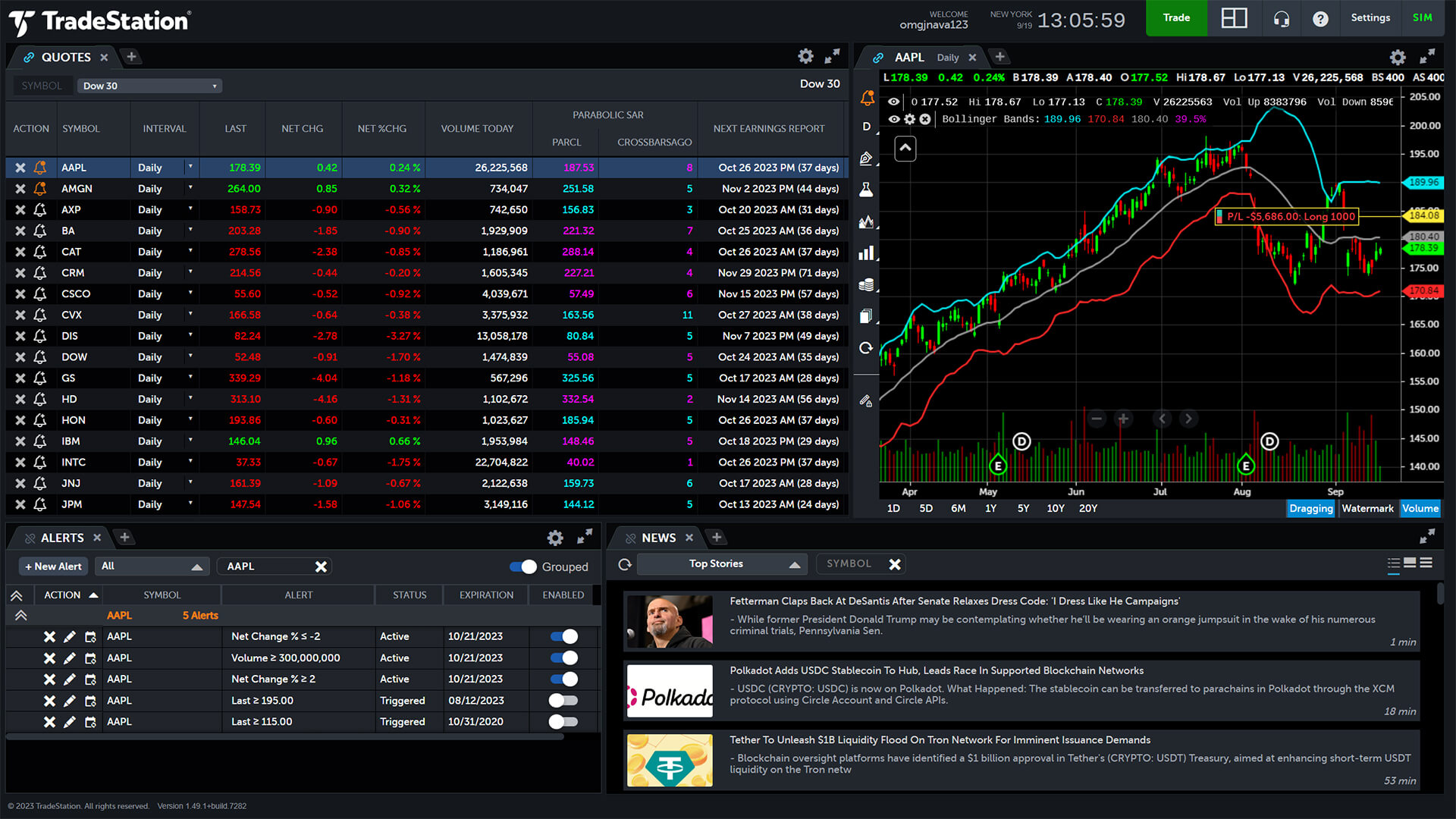Viewport: 1456px width, 819px height.
Task: Open the Dow 30 symbol list dropdown
Action: (149, 86)
